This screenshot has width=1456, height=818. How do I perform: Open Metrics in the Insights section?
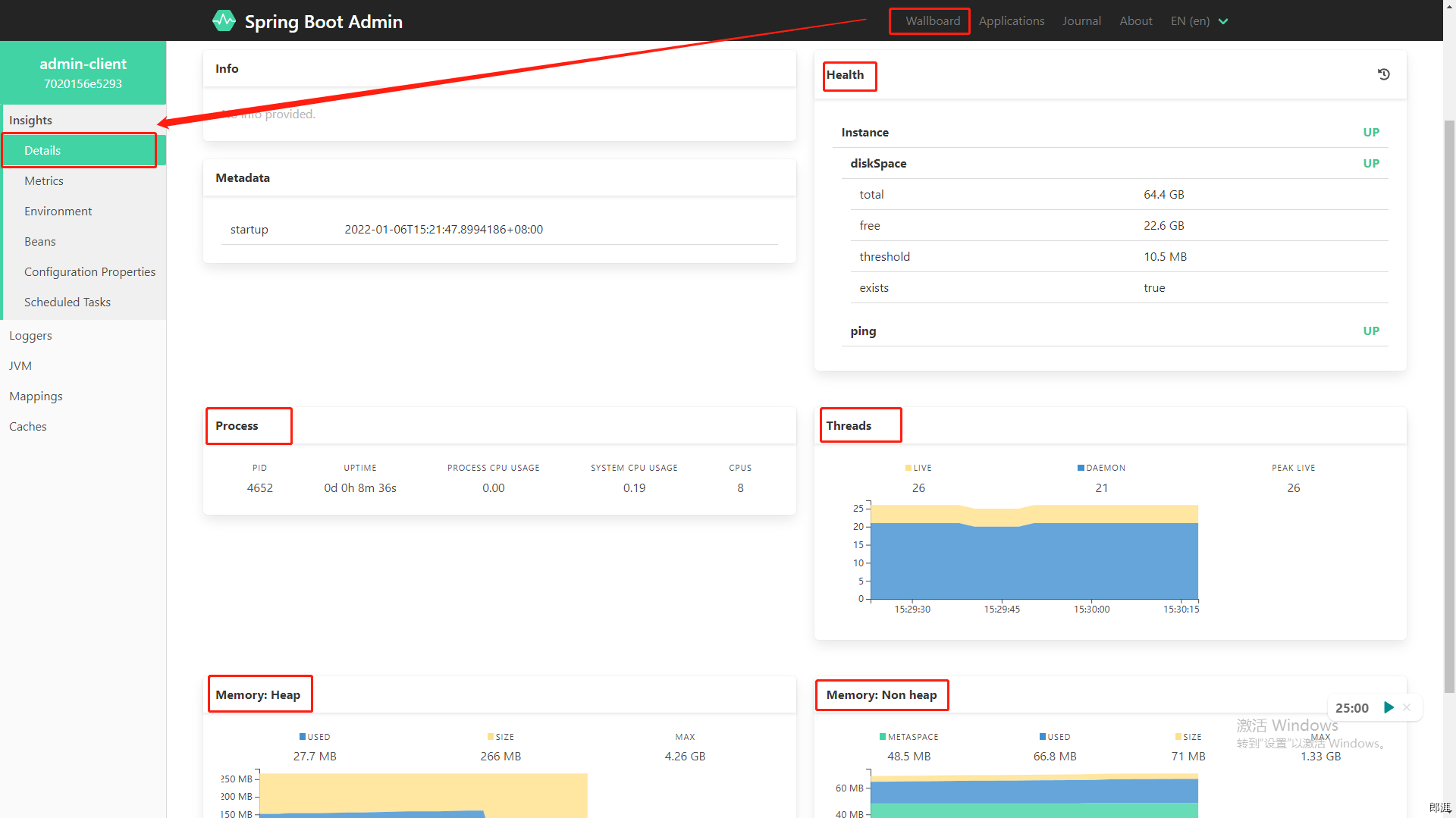[x=83, y=180]
